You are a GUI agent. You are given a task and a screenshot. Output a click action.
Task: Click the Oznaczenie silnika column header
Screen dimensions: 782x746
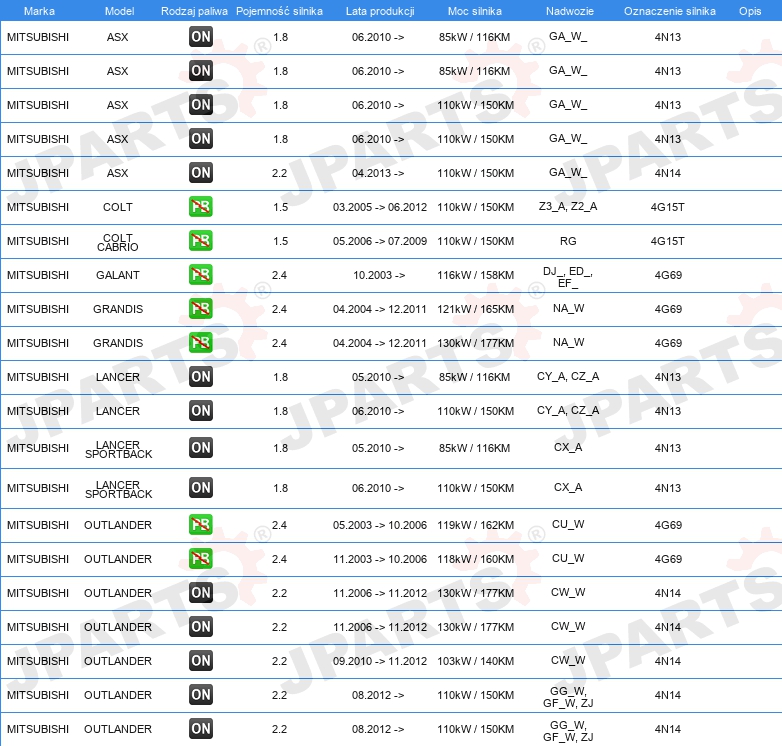tap(670, 11)
